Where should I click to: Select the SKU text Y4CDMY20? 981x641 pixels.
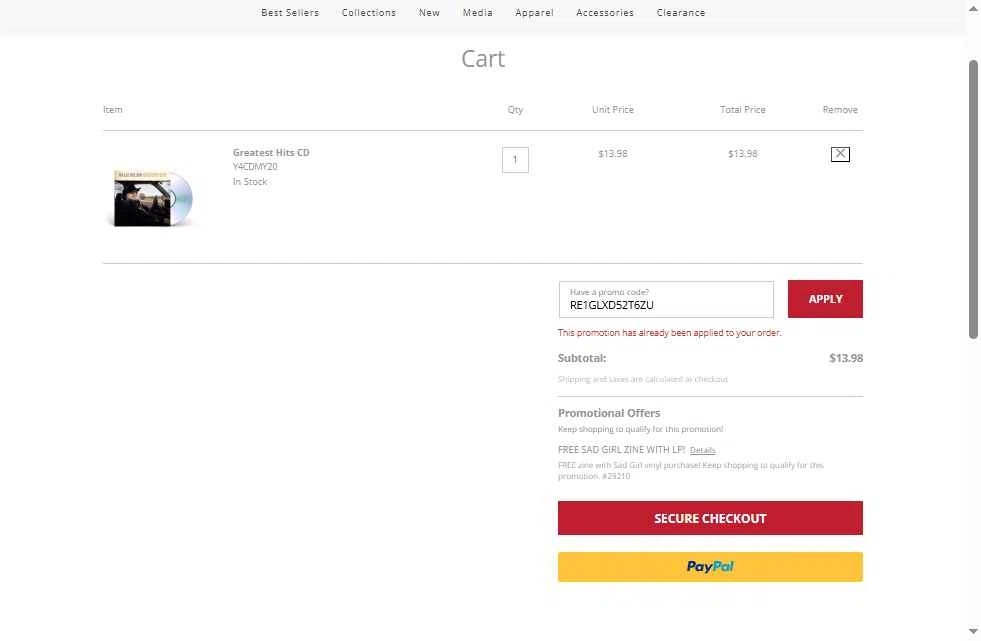pos(255,167)
